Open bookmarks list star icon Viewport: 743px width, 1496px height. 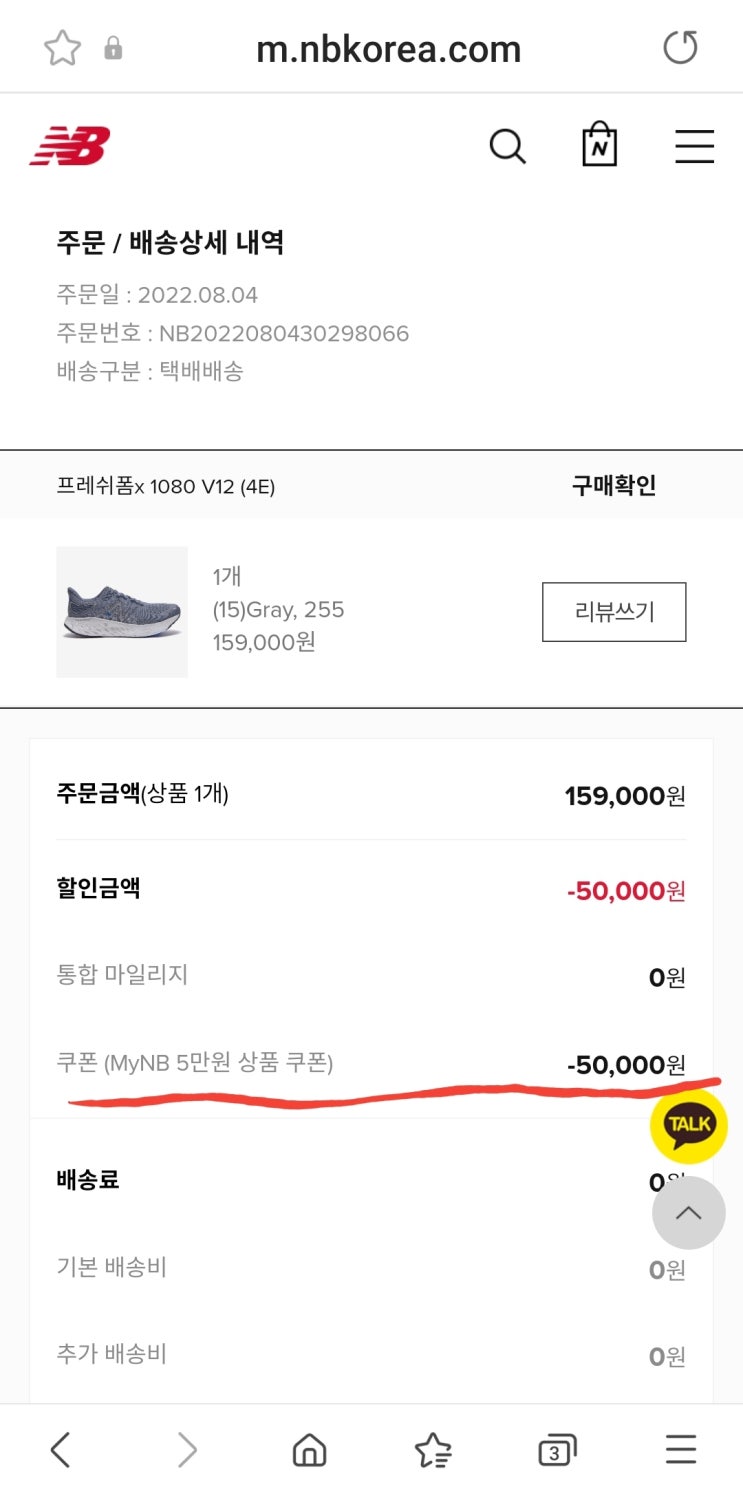432,1449
